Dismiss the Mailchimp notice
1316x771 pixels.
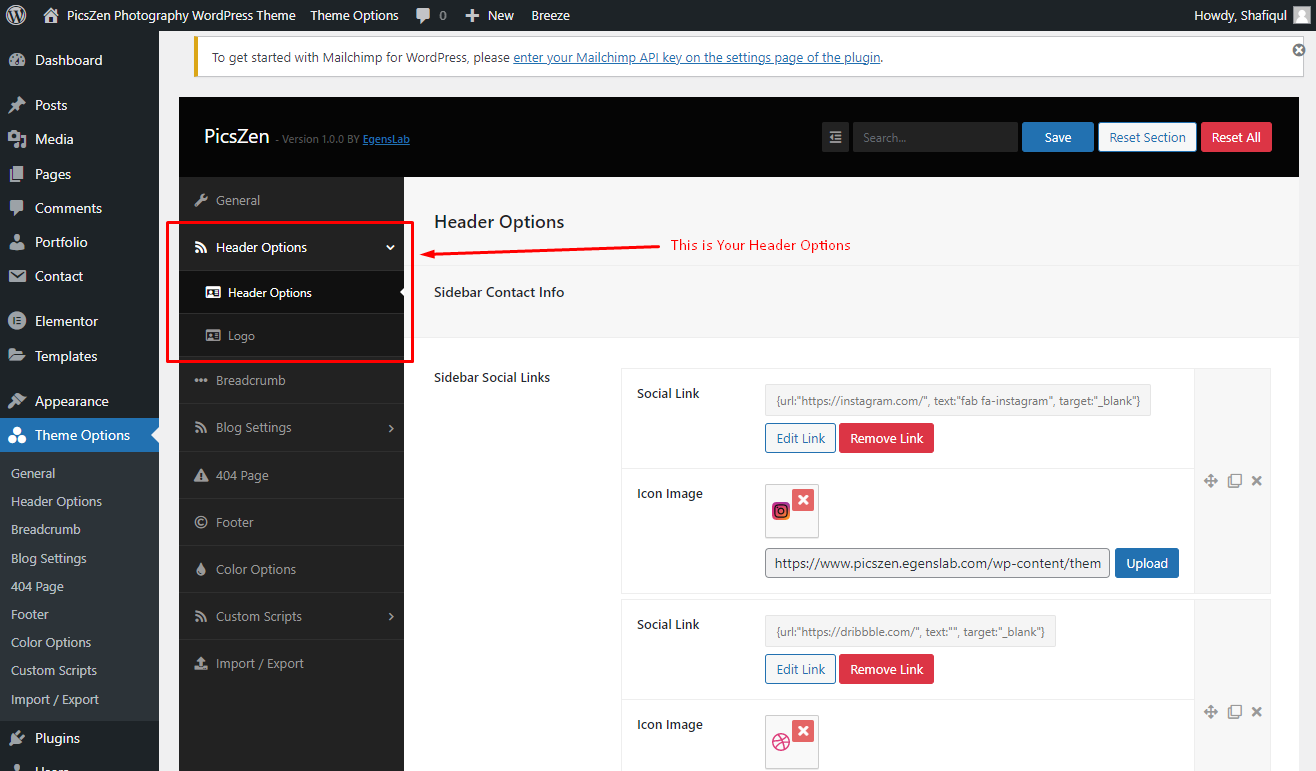pyautogui.click(x=1299, y=49)
